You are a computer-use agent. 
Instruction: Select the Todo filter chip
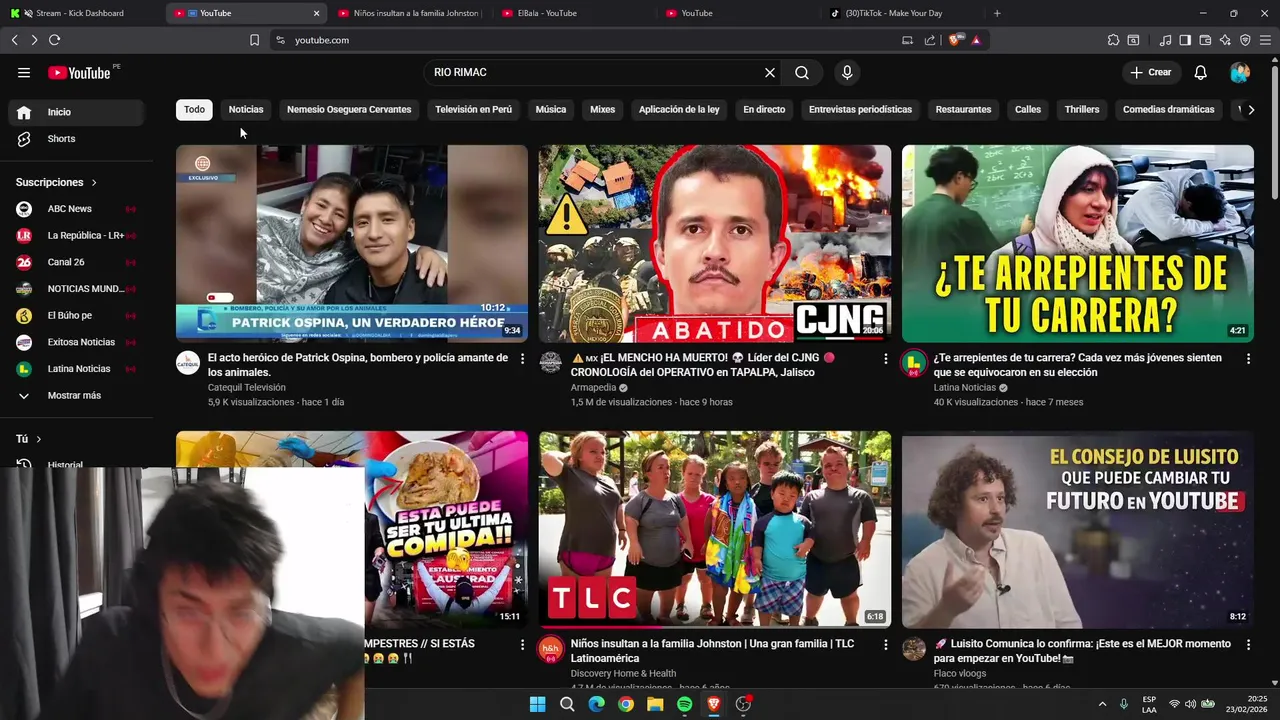pos(194,110)
